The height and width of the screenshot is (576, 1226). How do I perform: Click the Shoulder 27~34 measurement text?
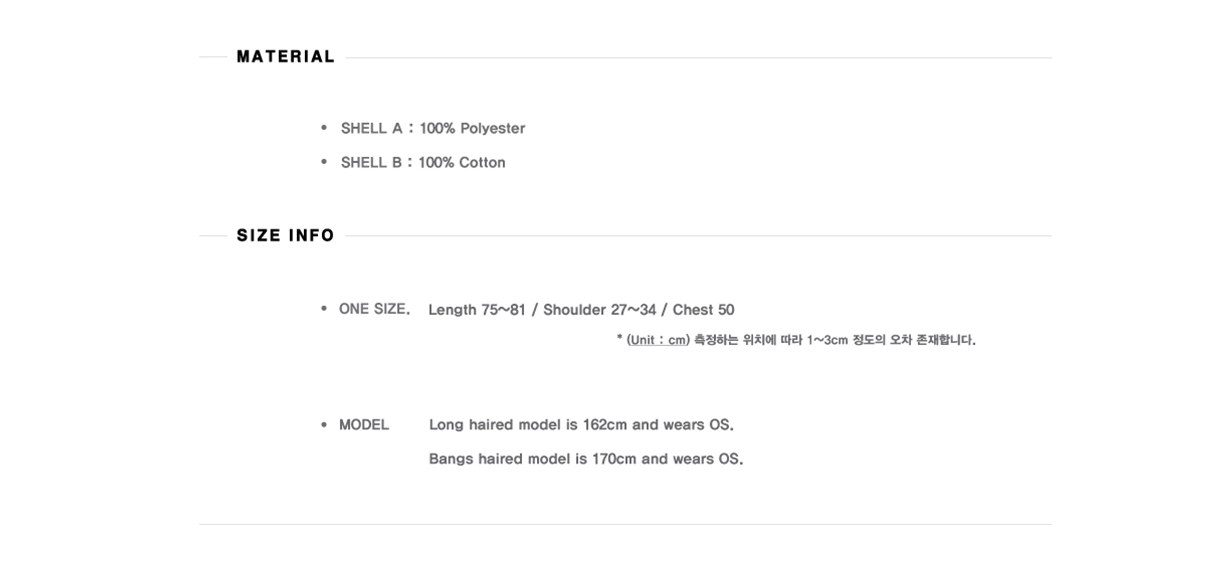[x=599, y=310]
